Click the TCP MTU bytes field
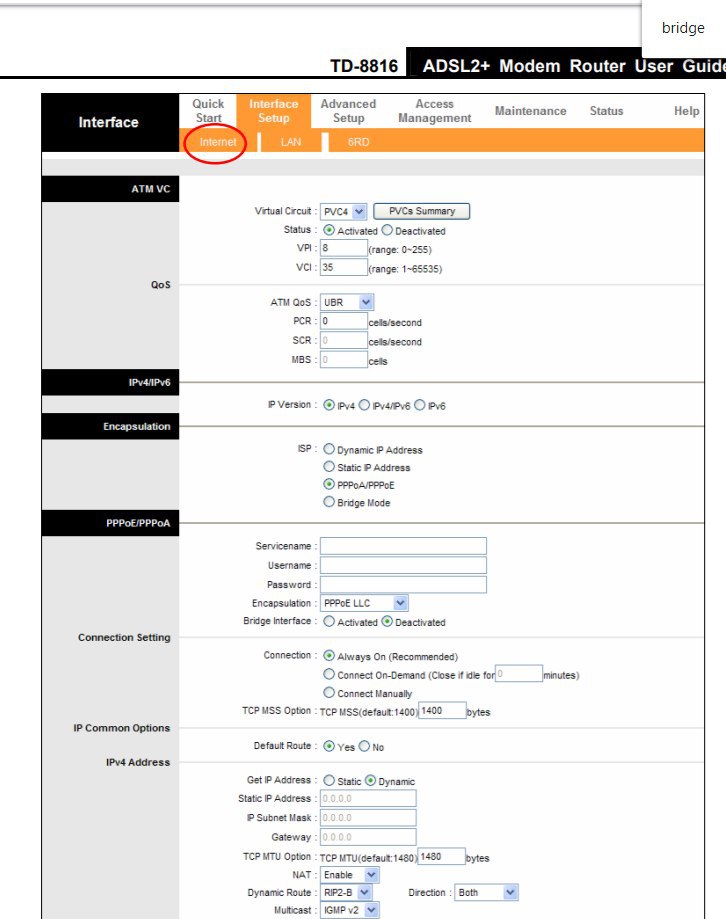This screenshot has height=919, width=726. tap(442, 857)
